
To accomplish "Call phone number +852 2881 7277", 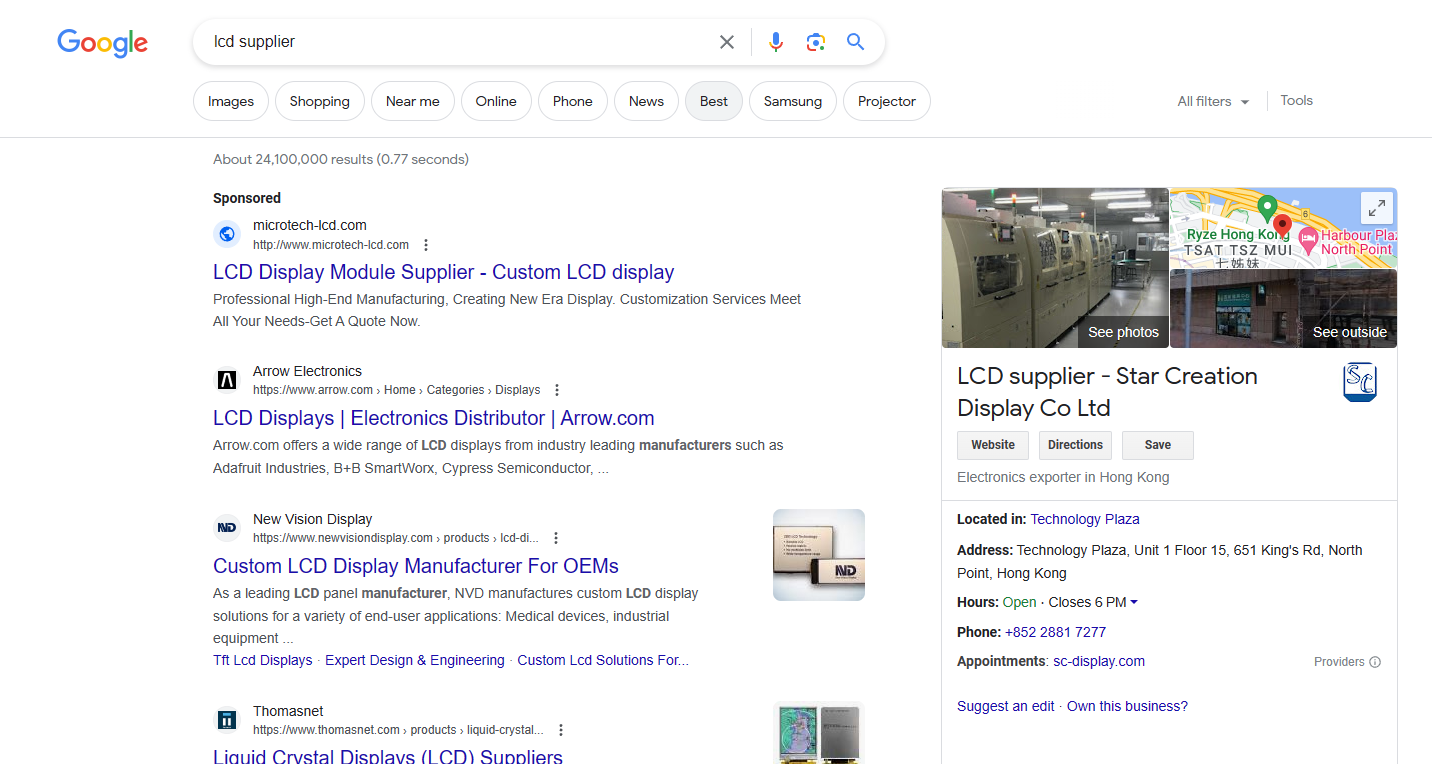I will [1055, 632].
